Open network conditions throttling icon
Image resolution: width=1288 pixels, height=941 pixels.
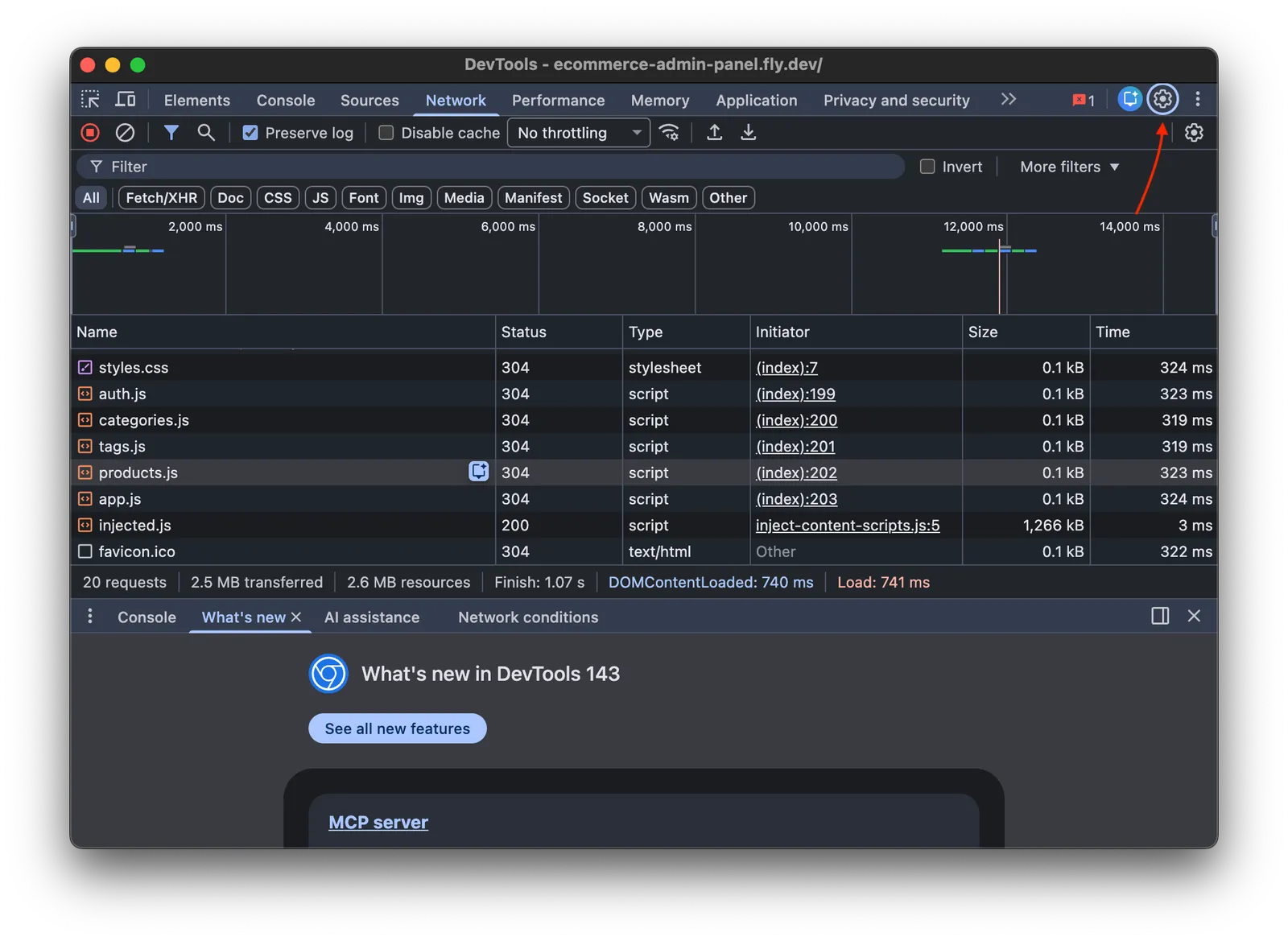click(x=669, y=133)
